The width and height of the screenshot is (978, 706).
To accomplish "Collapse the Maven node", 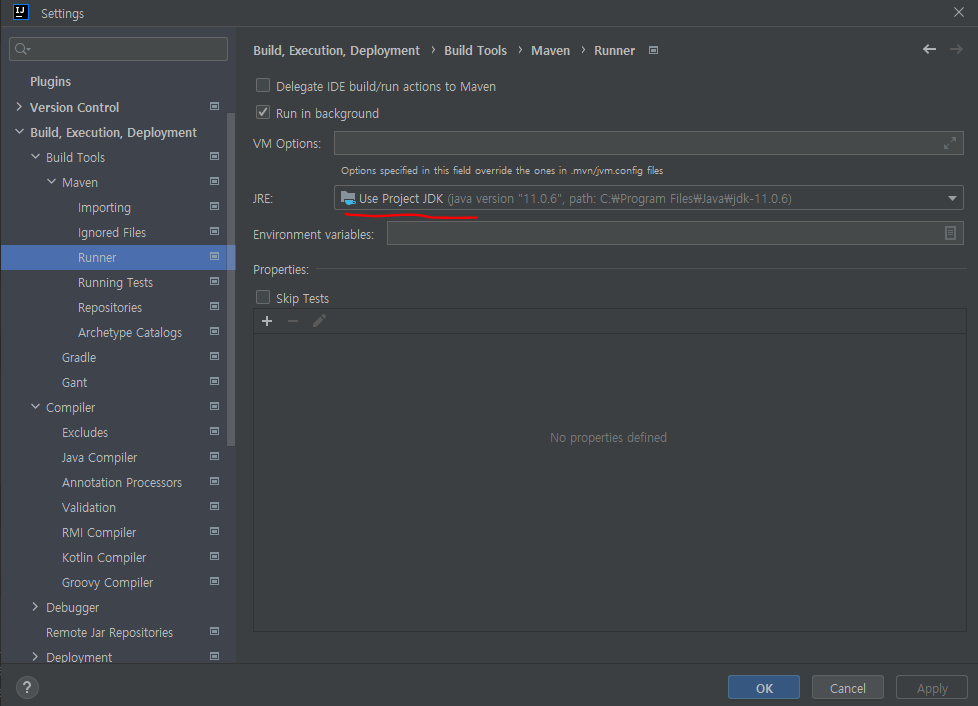I will click(x=51, y=181).
